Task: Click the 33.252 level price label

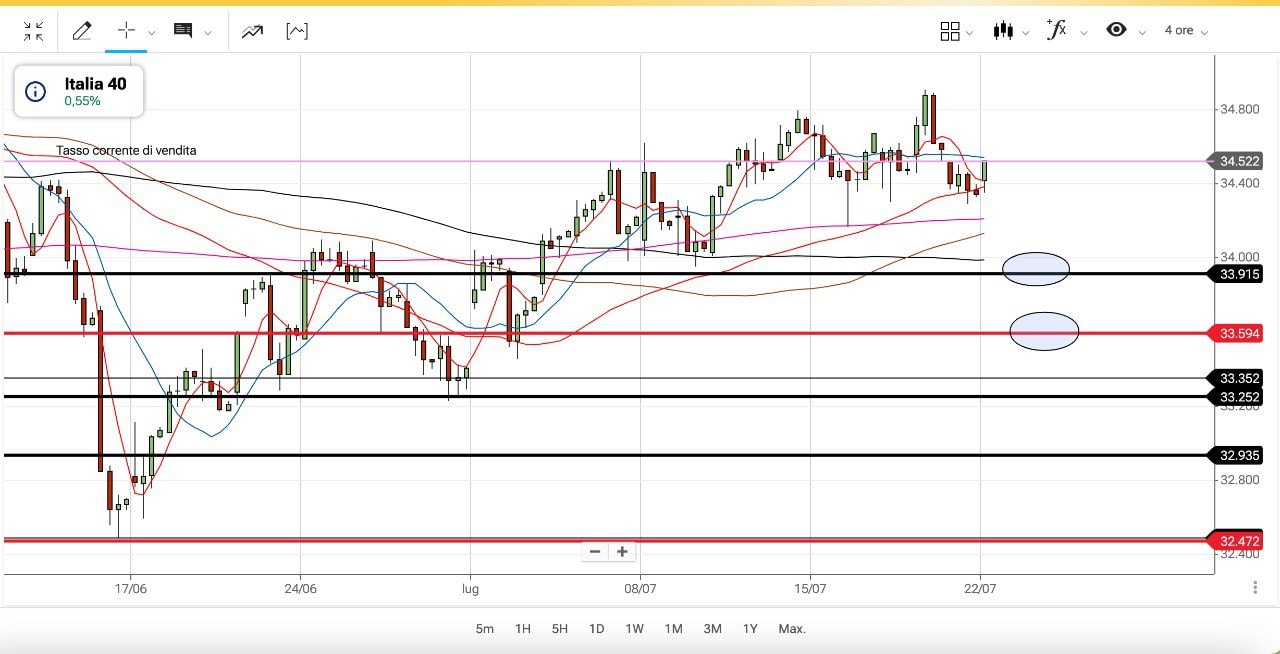Action: [x=1238, y=397]
